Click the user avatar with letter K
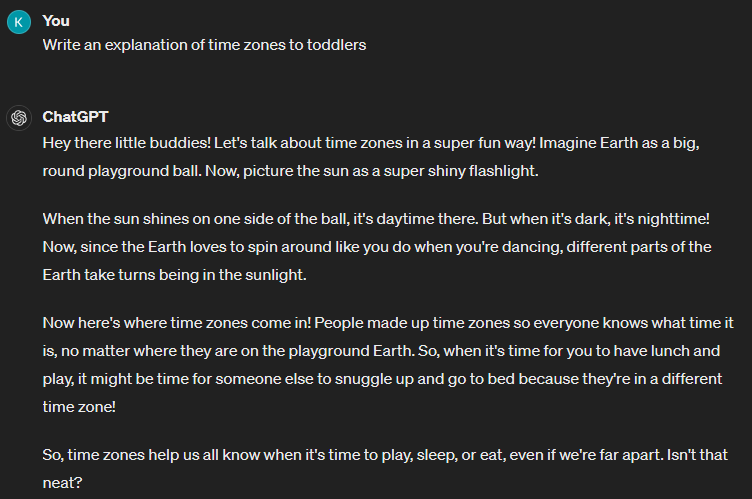 coord(19,22)
